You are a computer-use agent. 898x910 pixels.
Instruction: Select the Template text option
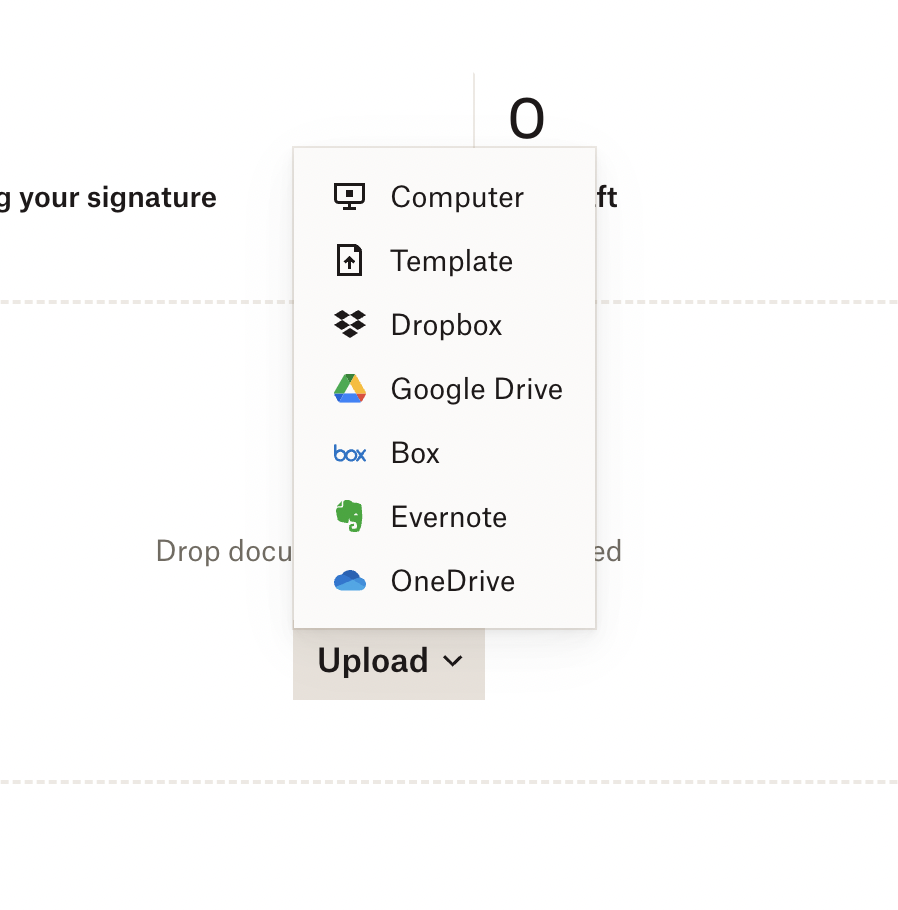point(451,261)
